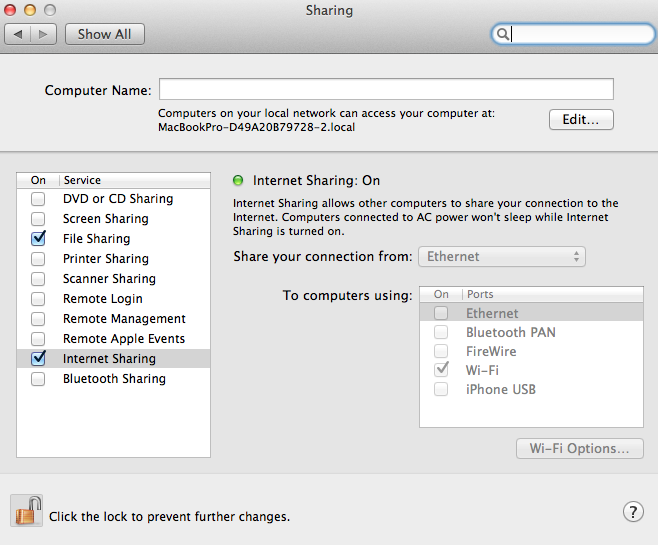Click the lock icon to prevent changes

point(27,511)
